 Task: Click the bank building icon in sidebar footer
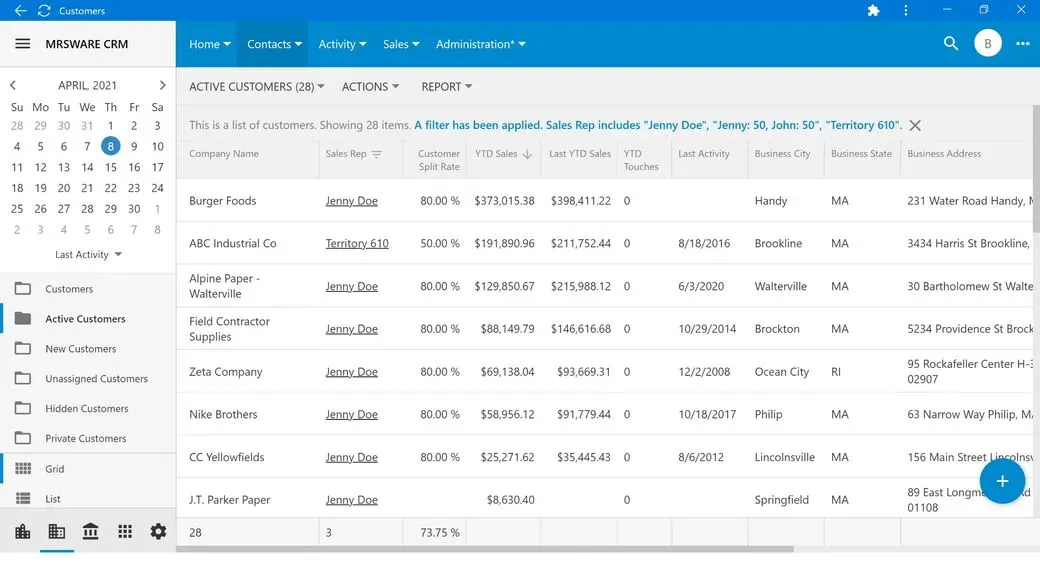coord(91,532)
